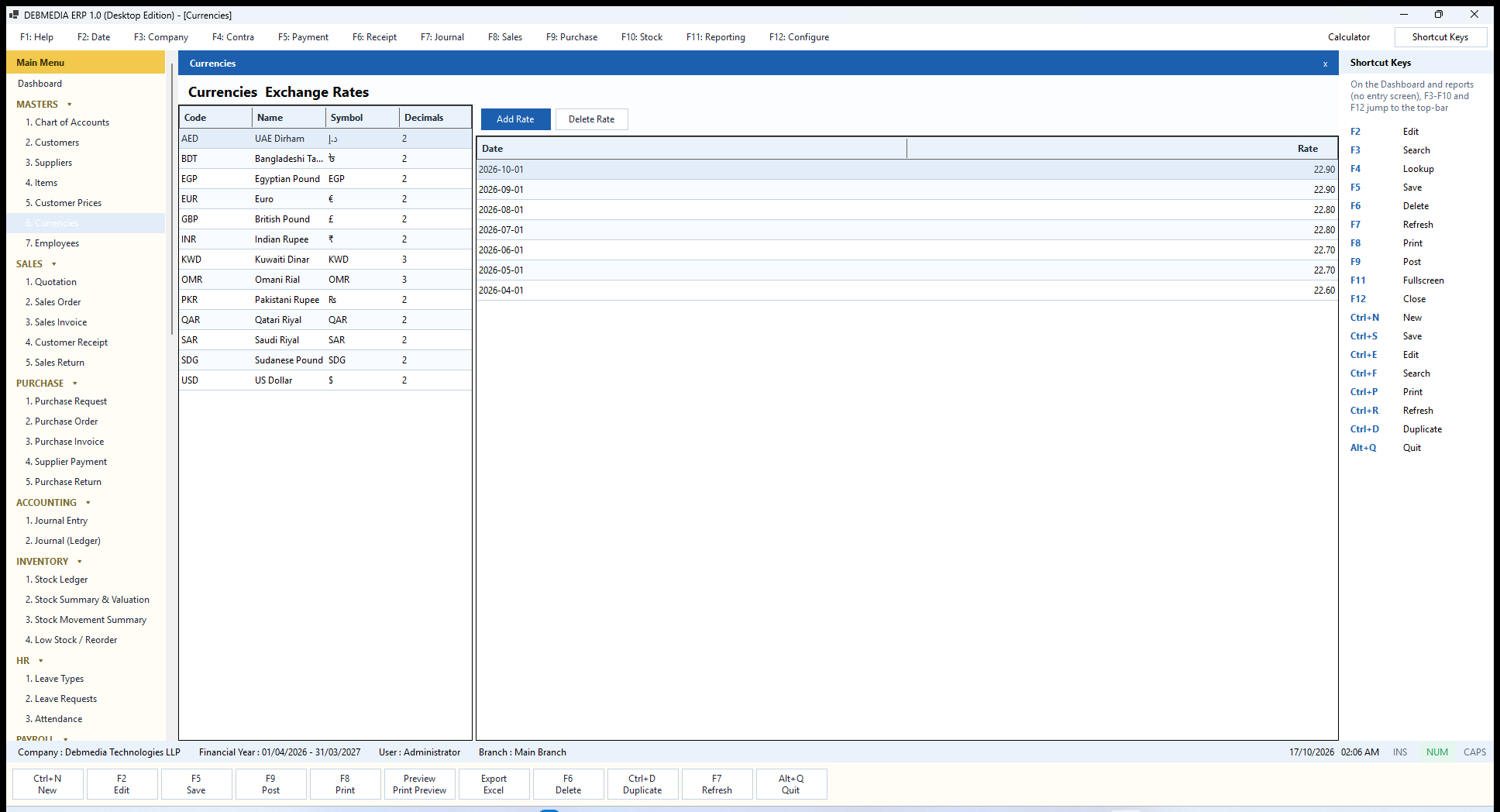This screenshot has height=812, width=1500.
Task: Open the F3: Company menu
Action: [x=161, y=37]
